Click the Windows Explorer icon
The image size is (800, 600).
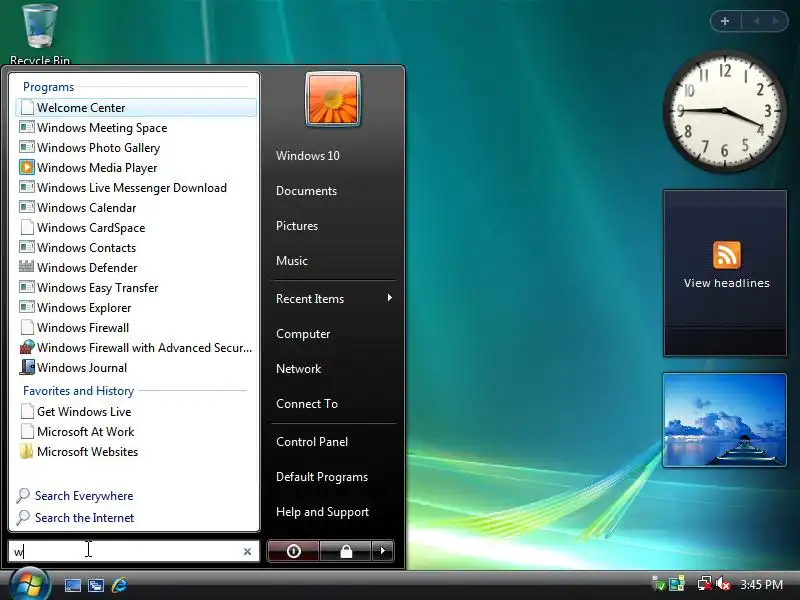click(27, 307)
